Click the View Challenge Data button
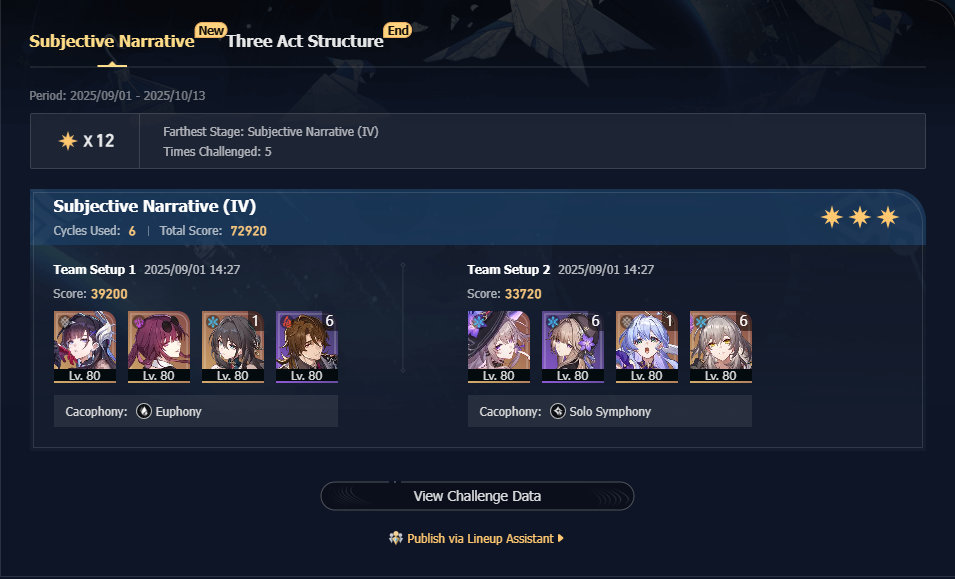 (x=477, y=496)
